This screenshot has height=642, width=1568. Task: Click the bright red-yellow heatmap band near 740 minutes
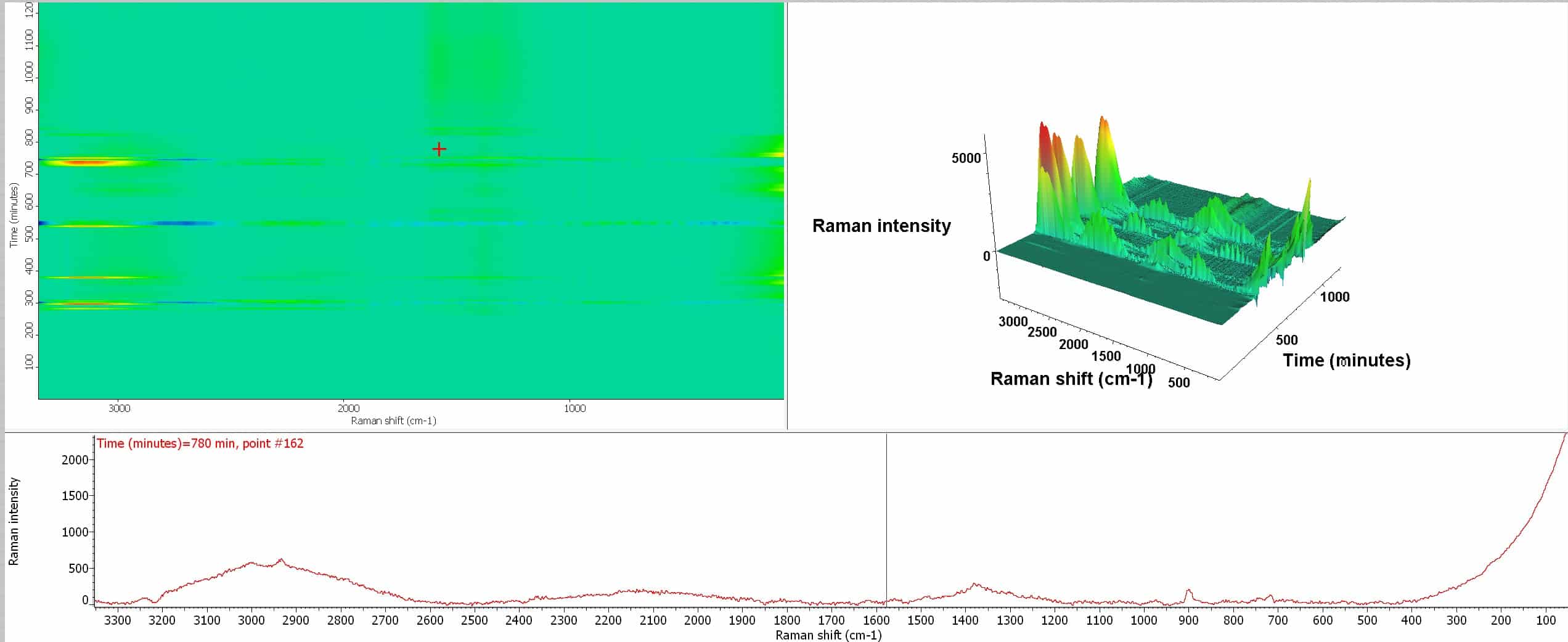86,163
